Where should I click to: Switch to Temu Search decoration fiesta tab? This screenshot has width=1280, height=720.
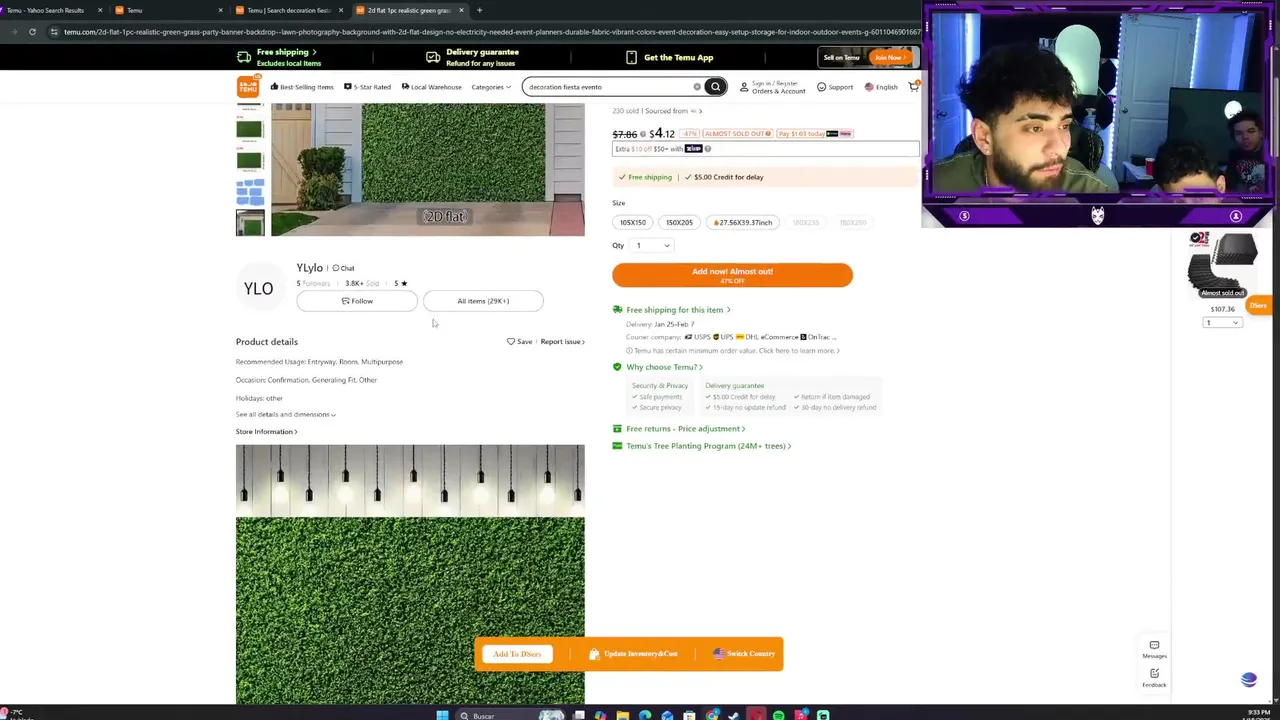point(289,10)
